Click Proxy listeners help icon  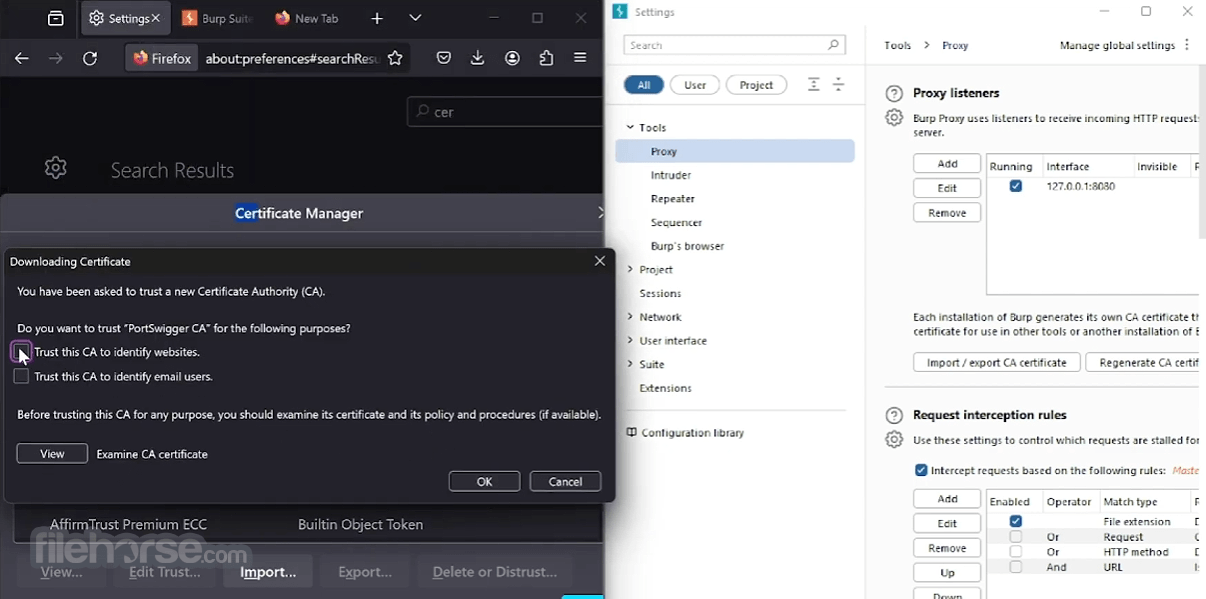point(894,94)
